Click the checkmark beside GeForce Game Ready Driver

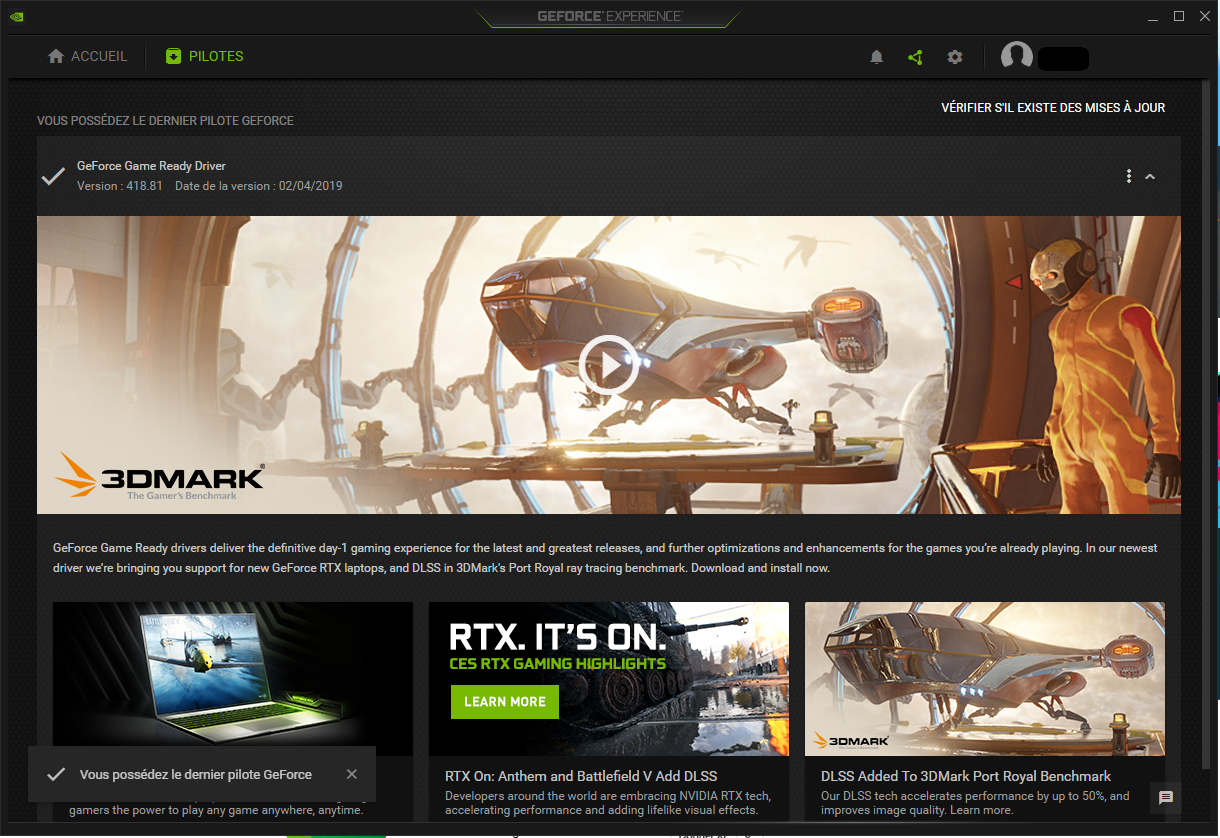pos(53,176)
